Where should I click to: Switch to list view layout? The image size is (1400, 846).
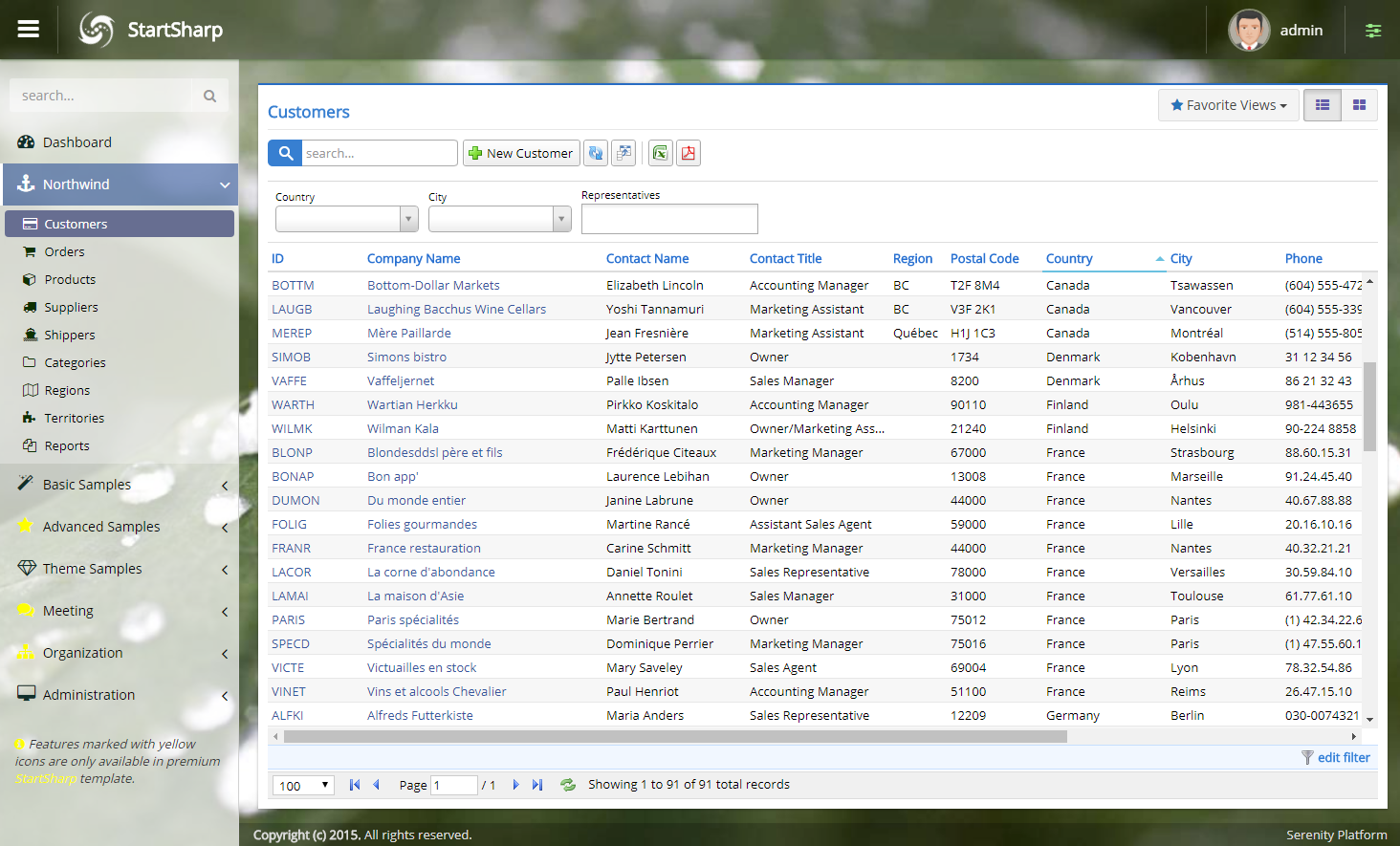[x=1323, y=105]
